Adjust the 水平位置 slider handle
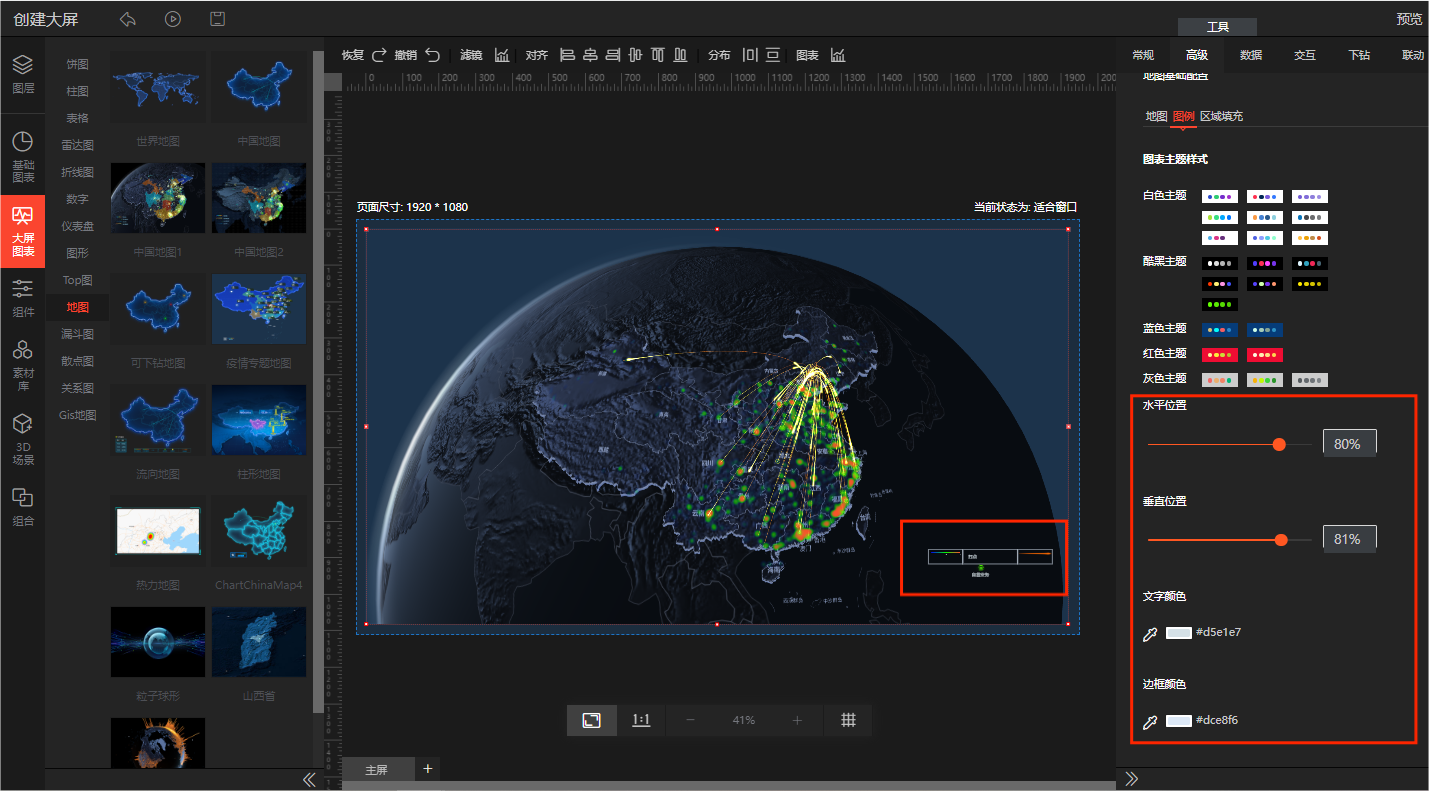 [x=1279, y=444]
